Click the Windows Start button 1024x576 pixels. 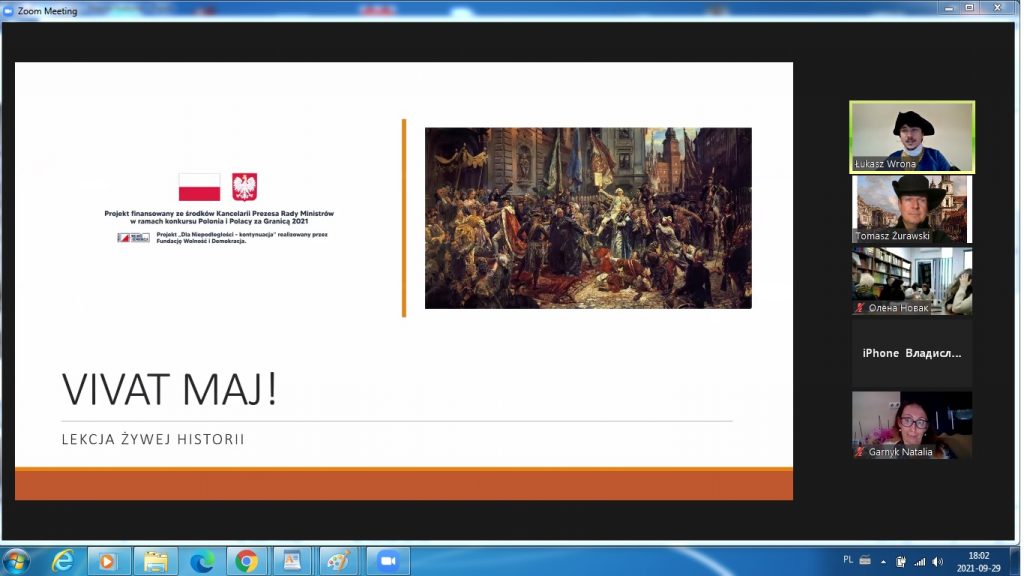pyautogui.click(x=17, y=560)
